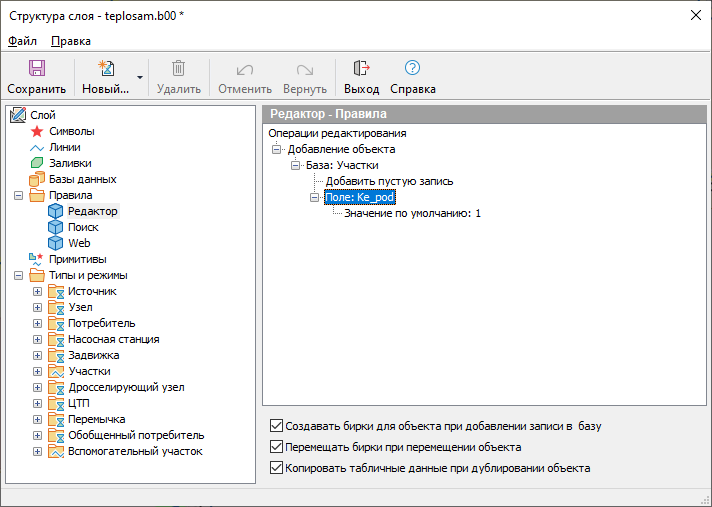Collapse the Правила folder node
This screenshot has height=507, width=712.
tap(20, 195)
